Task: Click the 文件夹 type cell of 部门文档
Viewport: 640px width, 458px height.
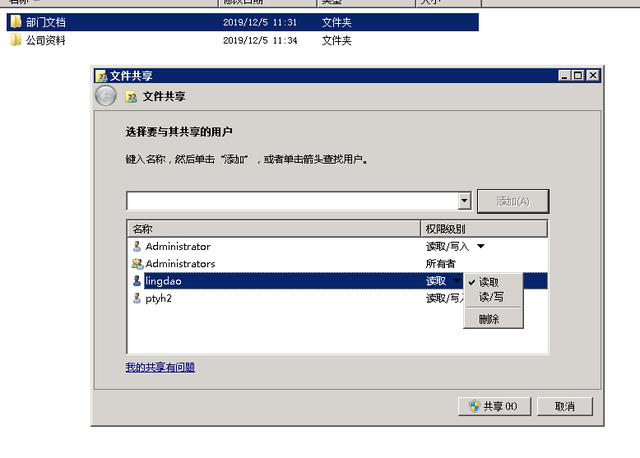Action: pos(337,22)
